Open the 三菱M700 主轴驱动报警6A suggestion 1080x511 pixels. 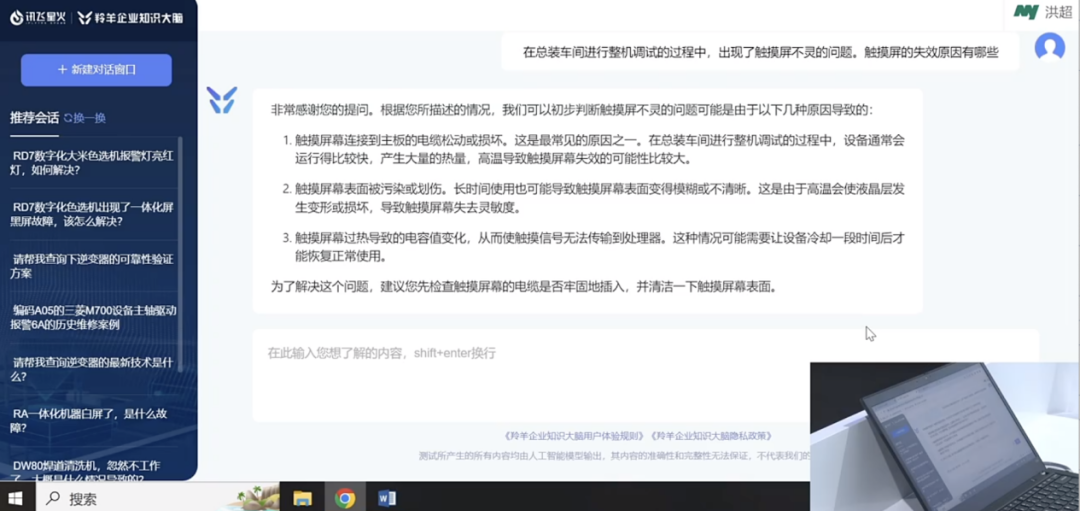[92, 317]
